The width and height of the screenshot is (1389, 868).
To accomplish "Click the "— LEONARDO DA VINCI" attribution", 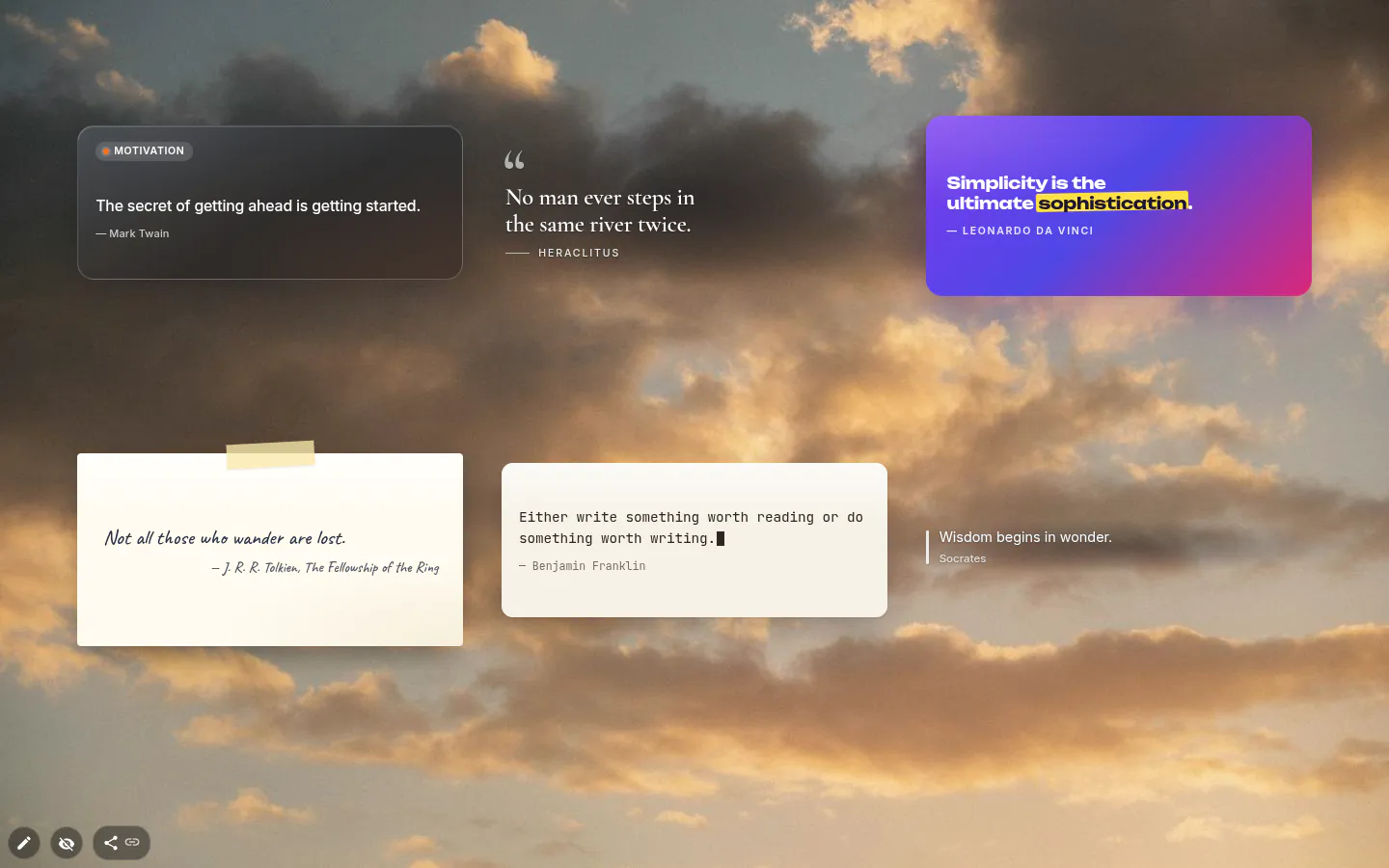I will point(1020,231).
